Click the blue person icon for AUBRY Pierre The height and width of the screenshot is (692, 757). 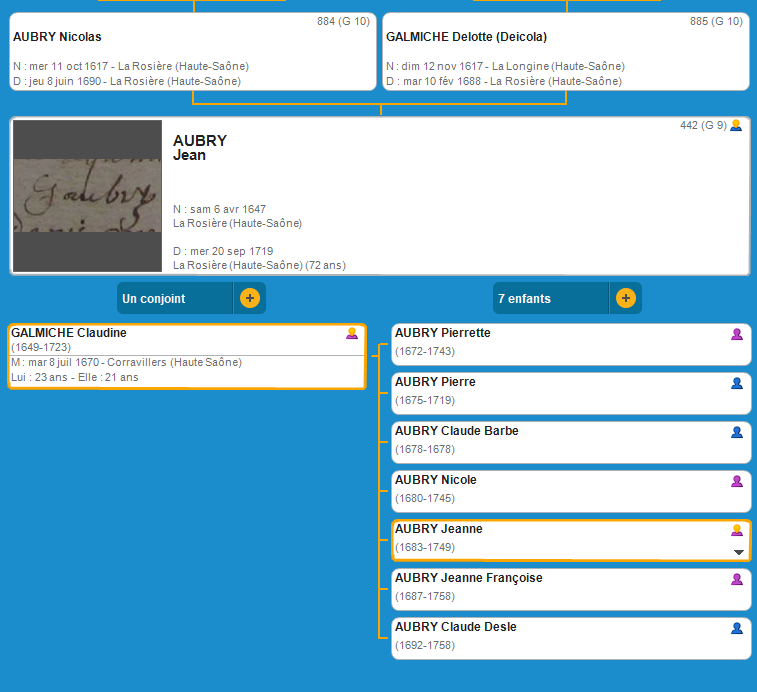pyautogui.click(x=737, y=383)
